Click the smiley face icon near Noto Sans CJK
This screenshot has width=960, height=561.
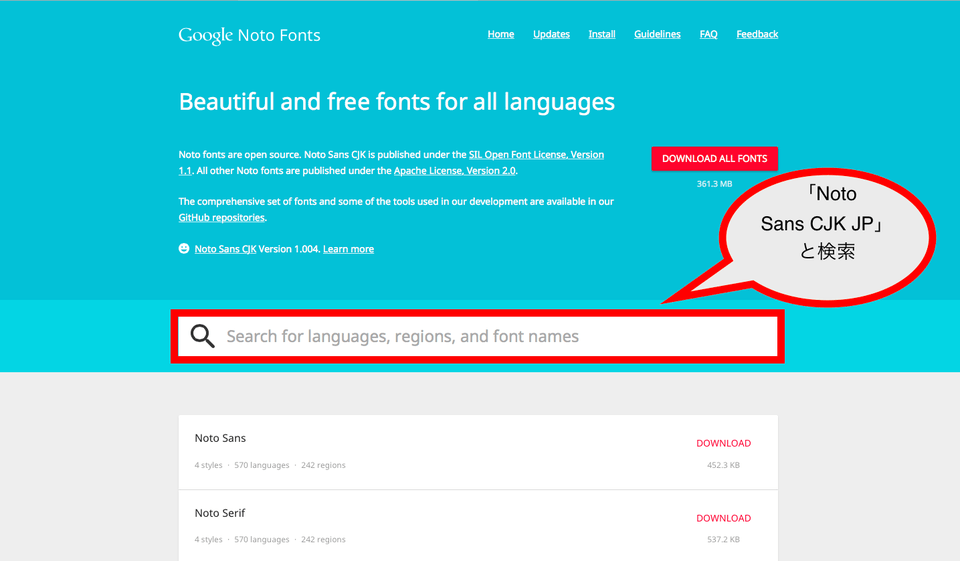point(184,249)
